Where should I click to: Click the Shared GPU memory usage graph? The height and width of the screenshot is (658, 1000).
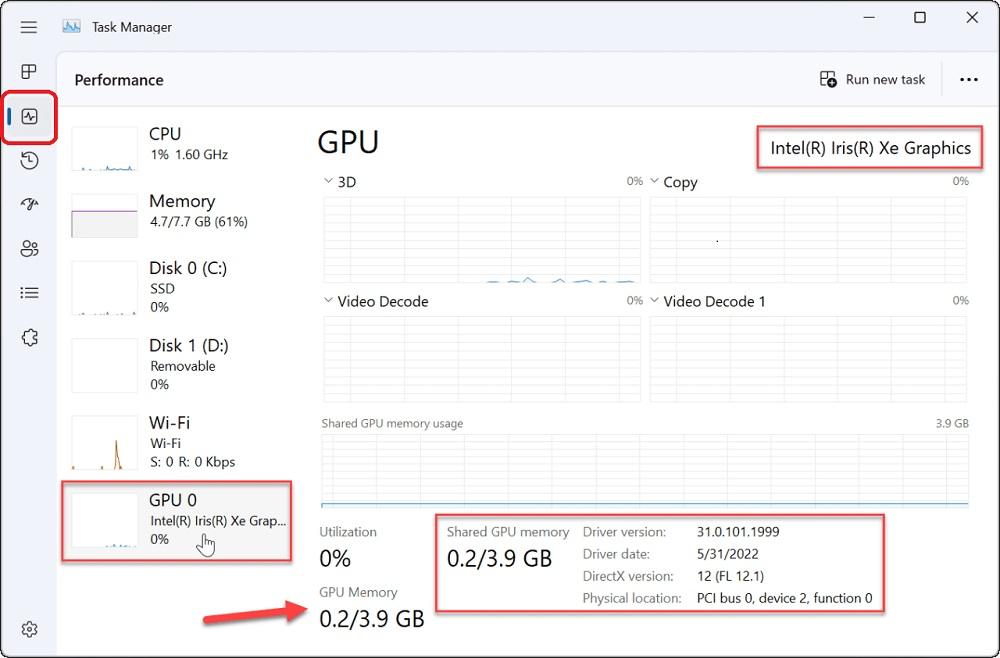tap(644, 470)
